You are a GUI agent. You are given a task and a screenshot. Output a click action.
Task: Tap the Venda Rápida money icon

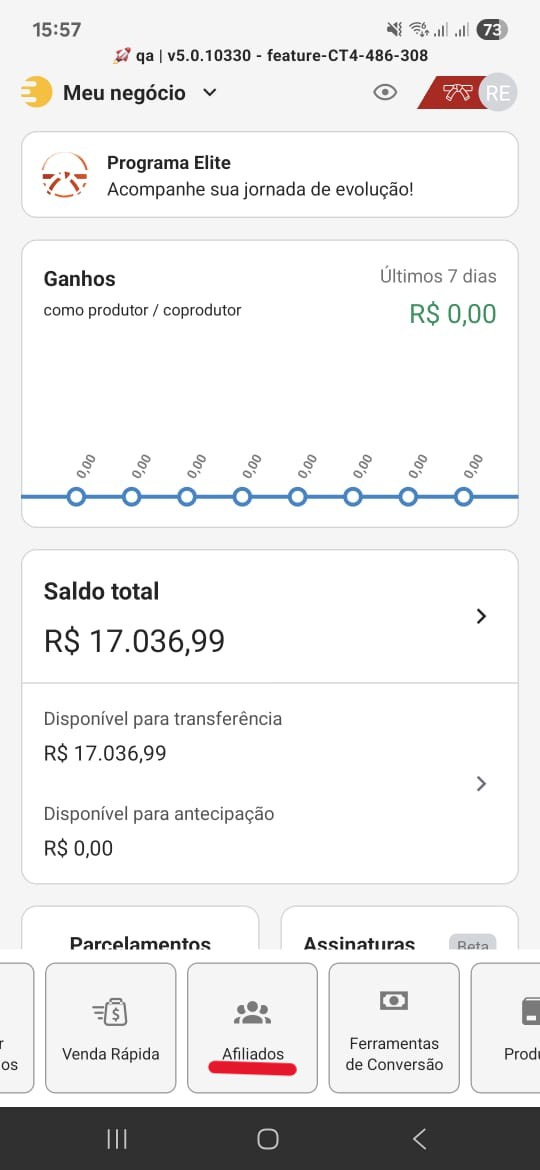(110, 1012)
